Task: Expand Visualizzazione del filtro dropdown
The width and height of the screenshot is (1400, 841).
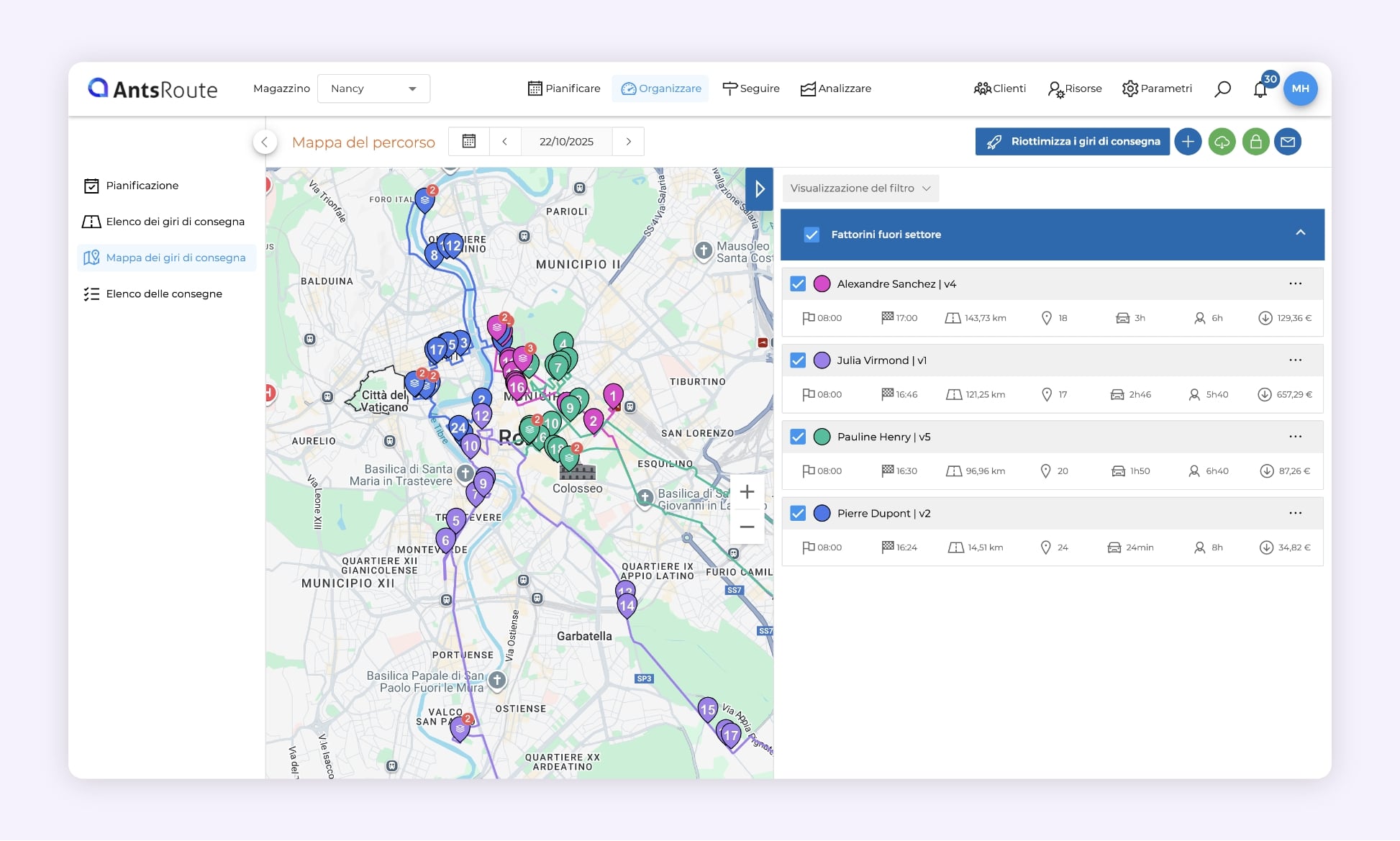Action: coord(860,188)
